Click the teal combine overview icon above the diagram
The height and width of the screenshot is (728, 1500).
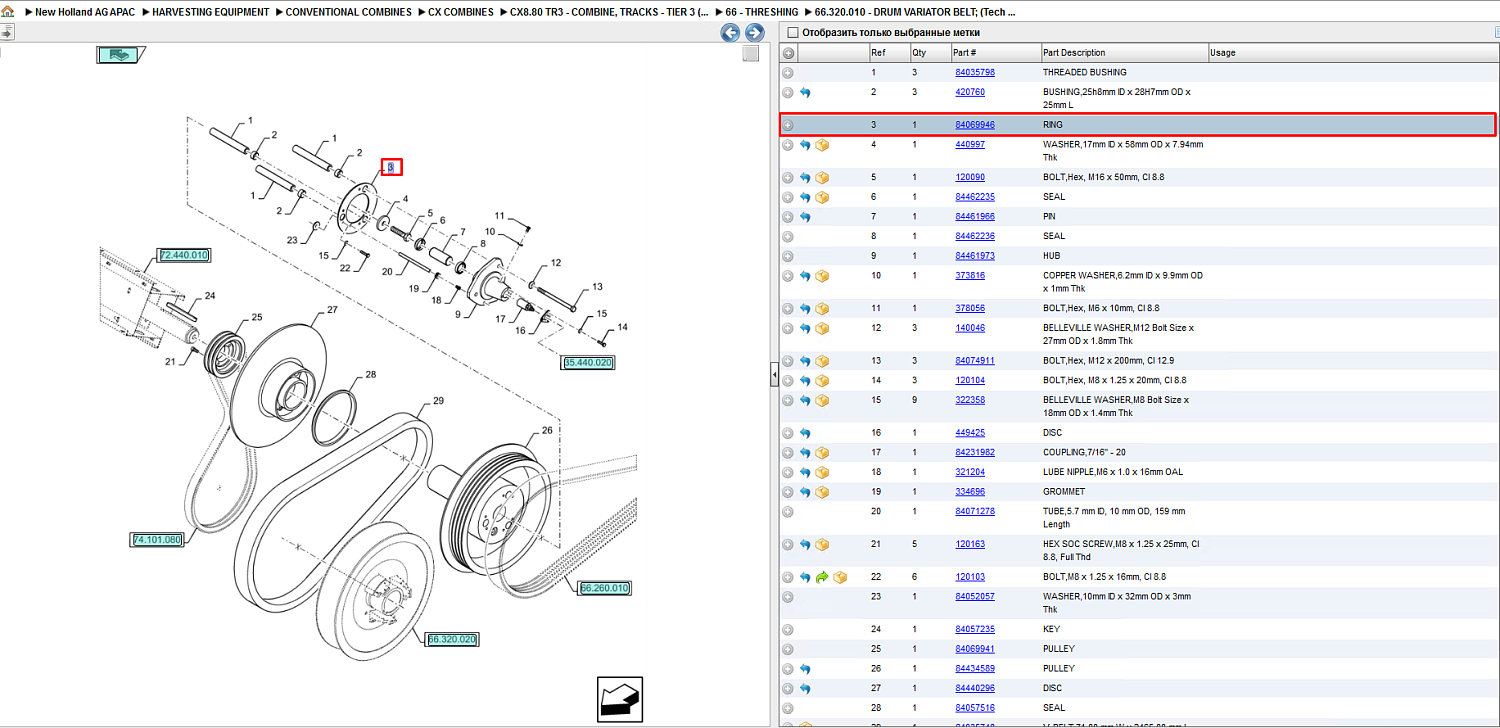[x=120, y=55]
